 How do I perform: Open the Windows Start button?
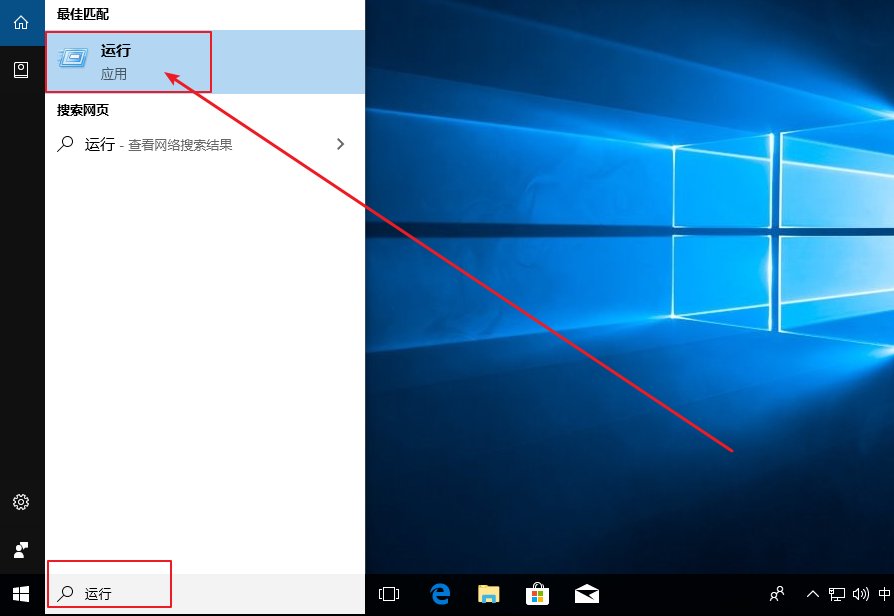pyautogui.click(x=21, y=594)
